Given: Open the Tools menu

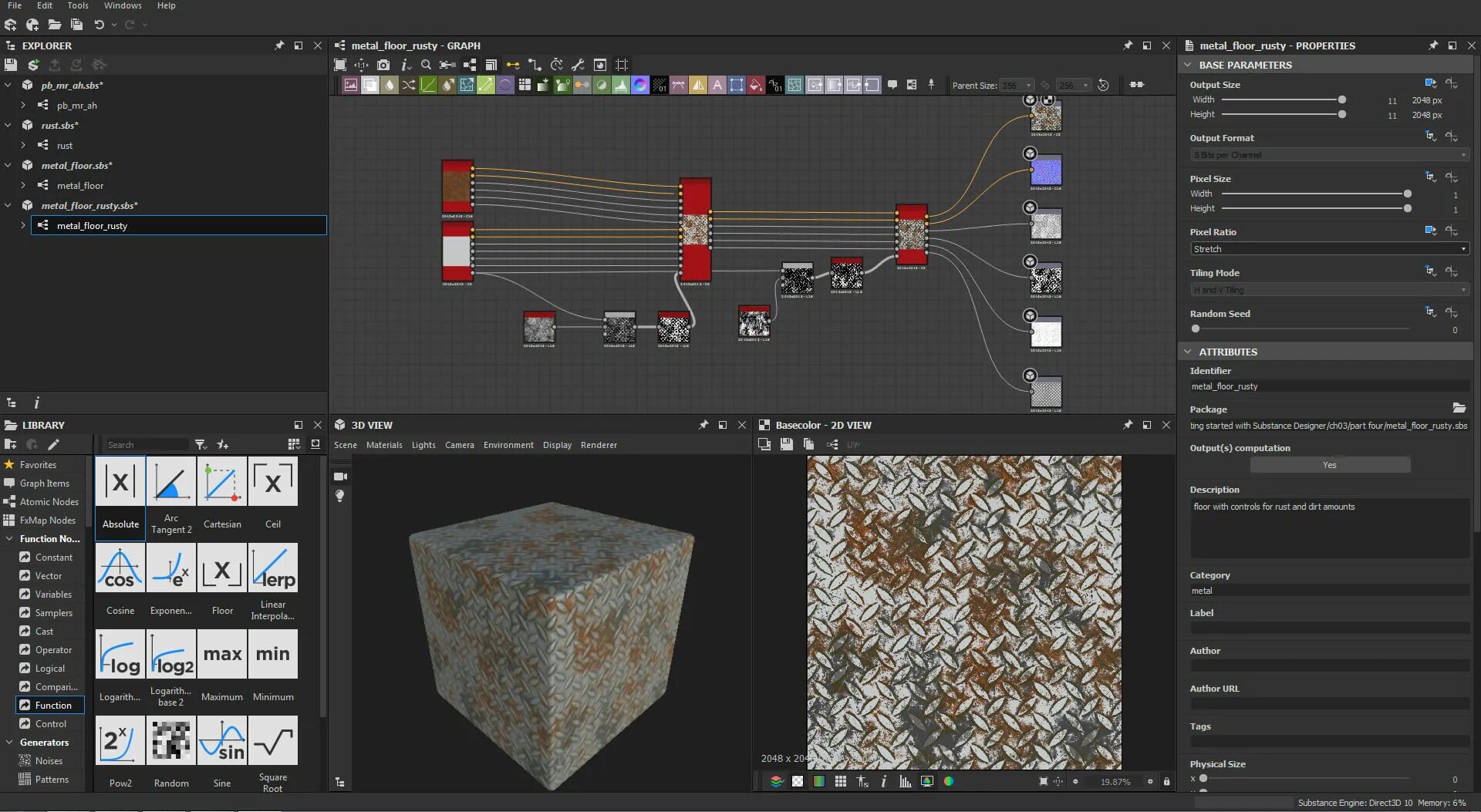Looking at the screenshot, I should click(77, 5).
